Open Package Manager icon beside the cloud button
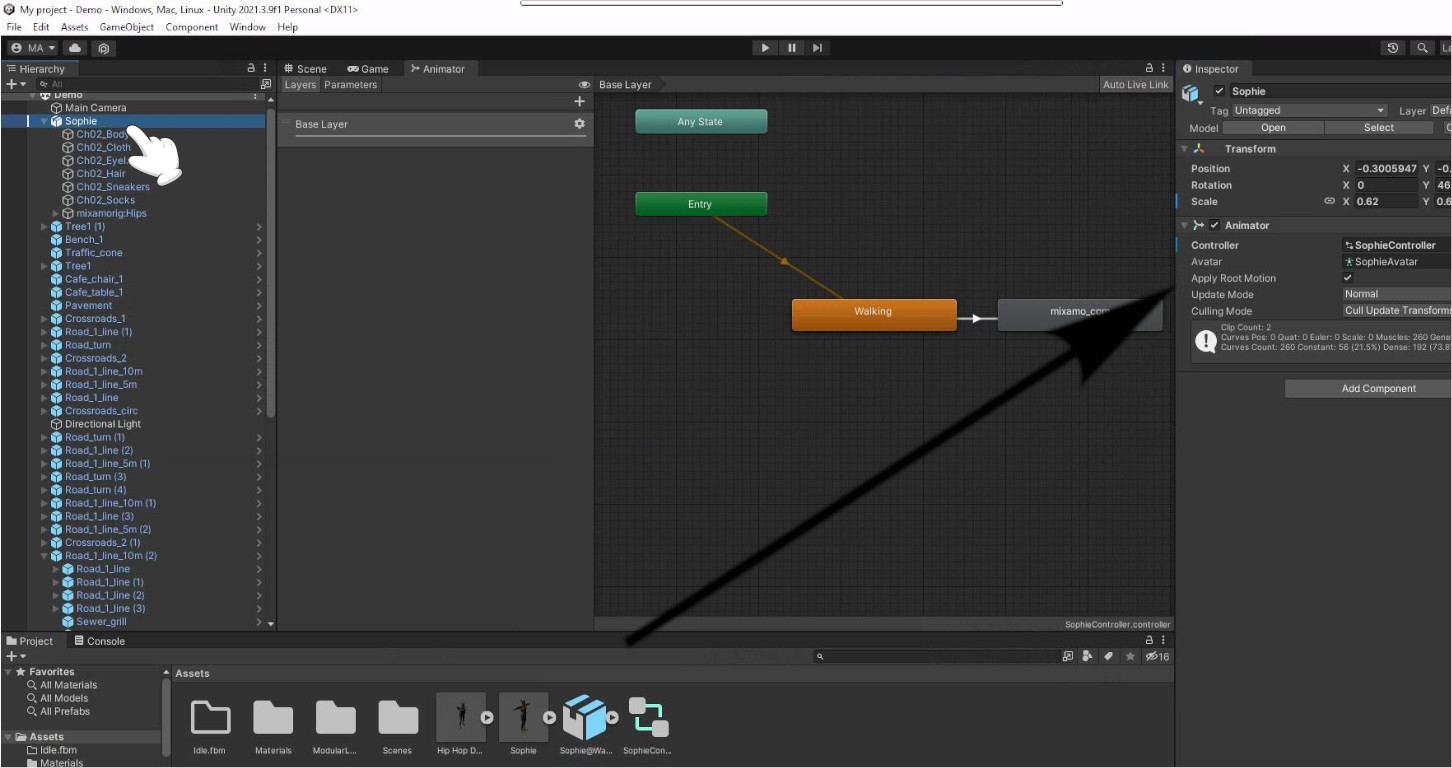The width and height of the screenshot is (1452, 768). [x=104, y=48]
